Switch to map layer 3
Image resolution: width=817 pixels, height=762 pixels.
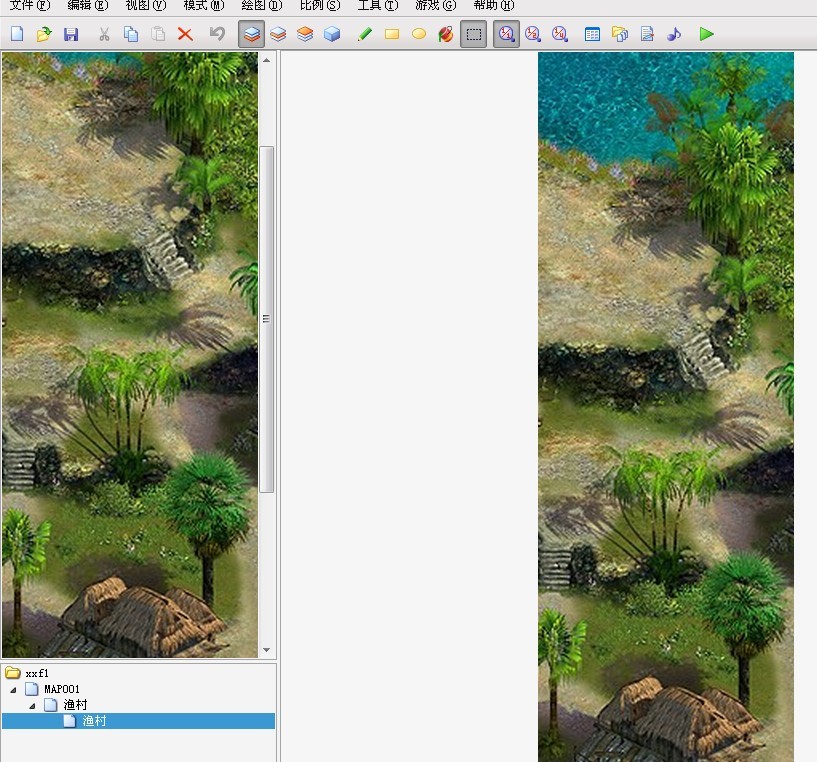(x=305, y=34)
